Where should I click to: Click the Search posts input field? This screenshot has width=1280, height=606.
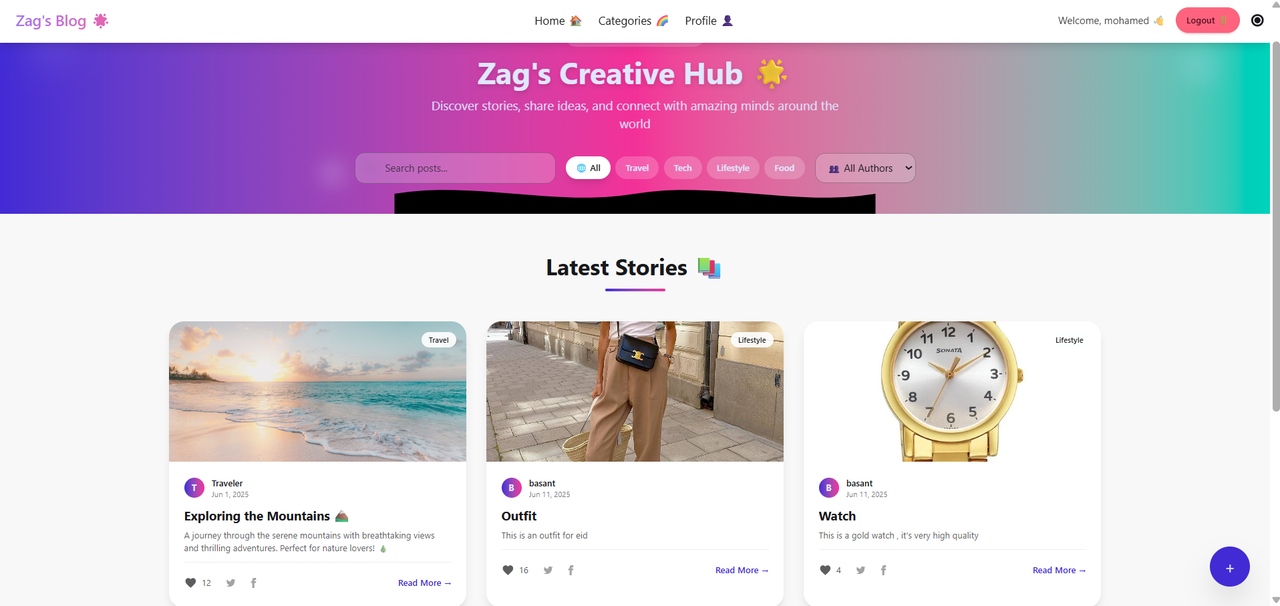click(x=455, y=168)
